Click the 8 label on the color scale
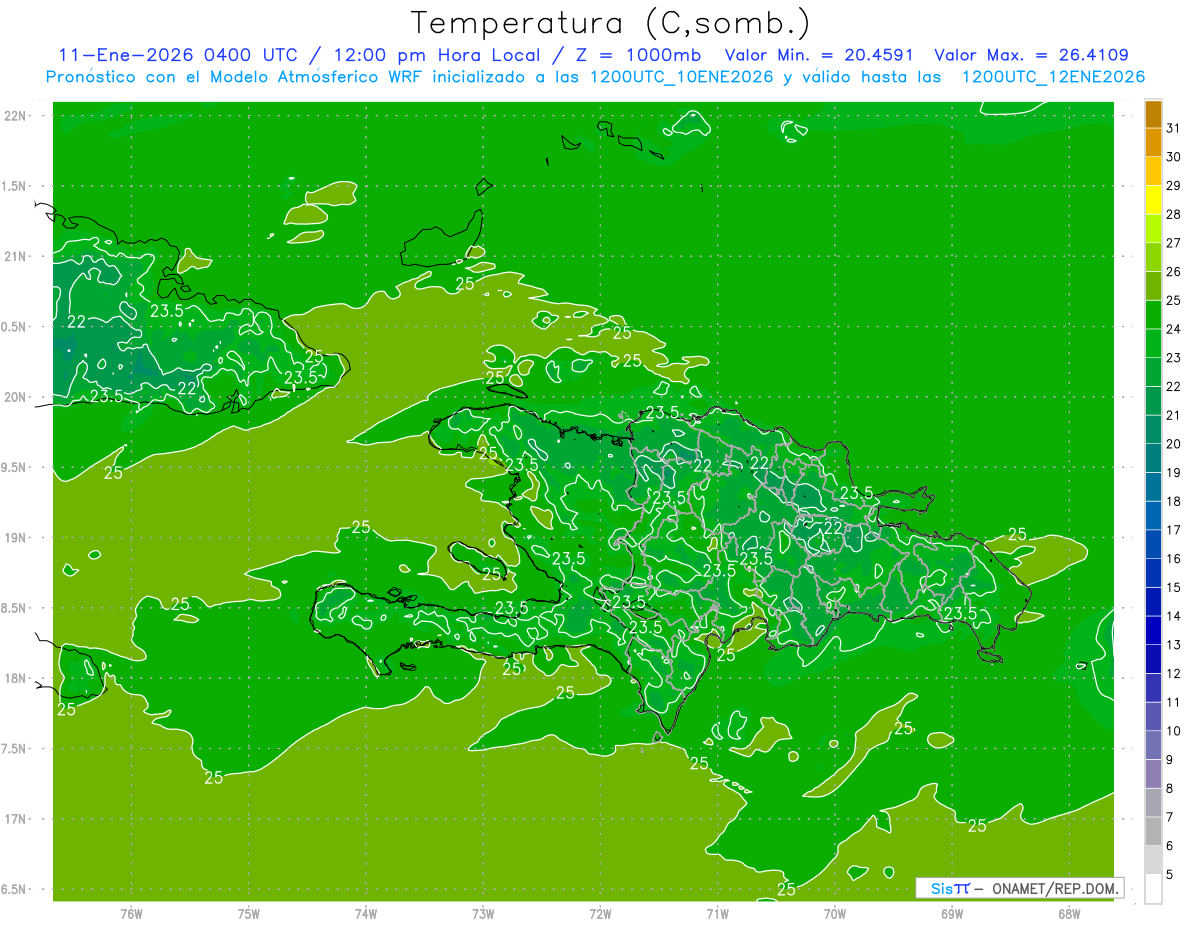Image resolution: width=1200 pixels, height=927 pixels. 1170,789
